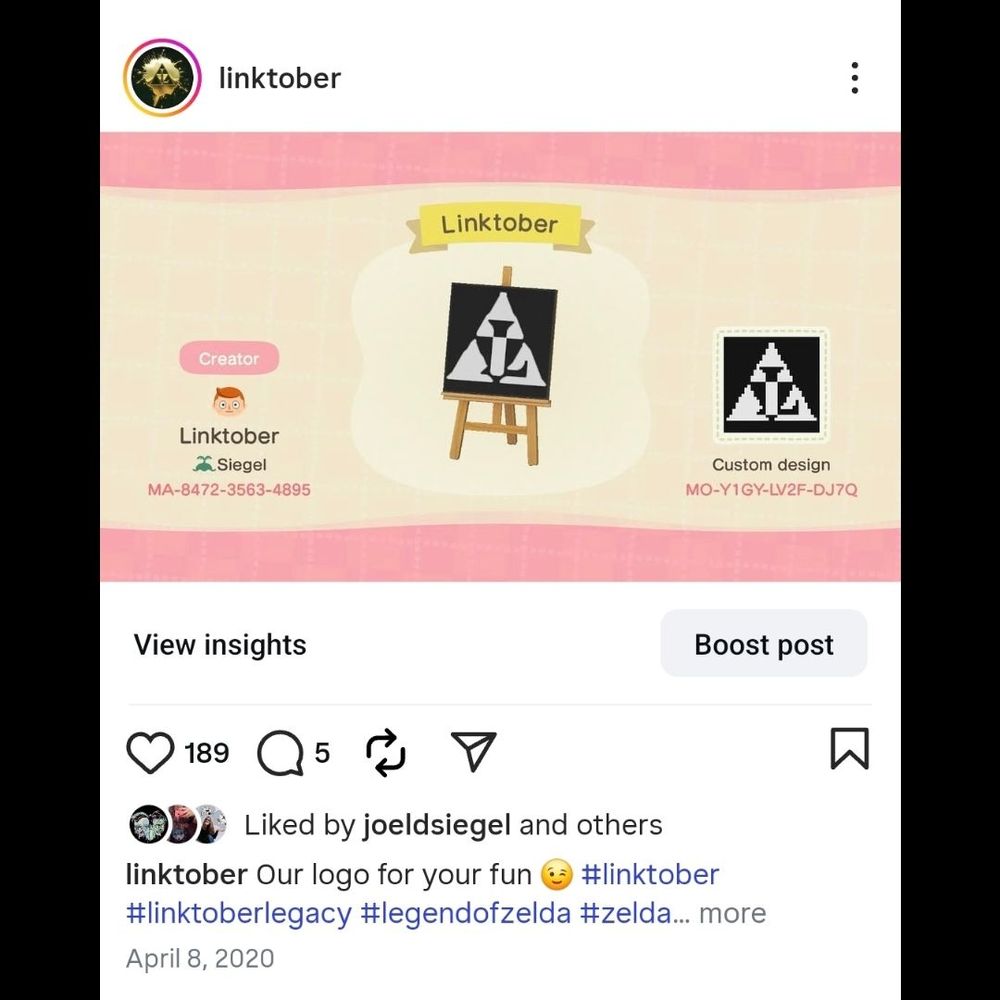Tap the repost arrows icon
The height and width of the screenshot is (1000, 1000).
(x=386, y=753)
